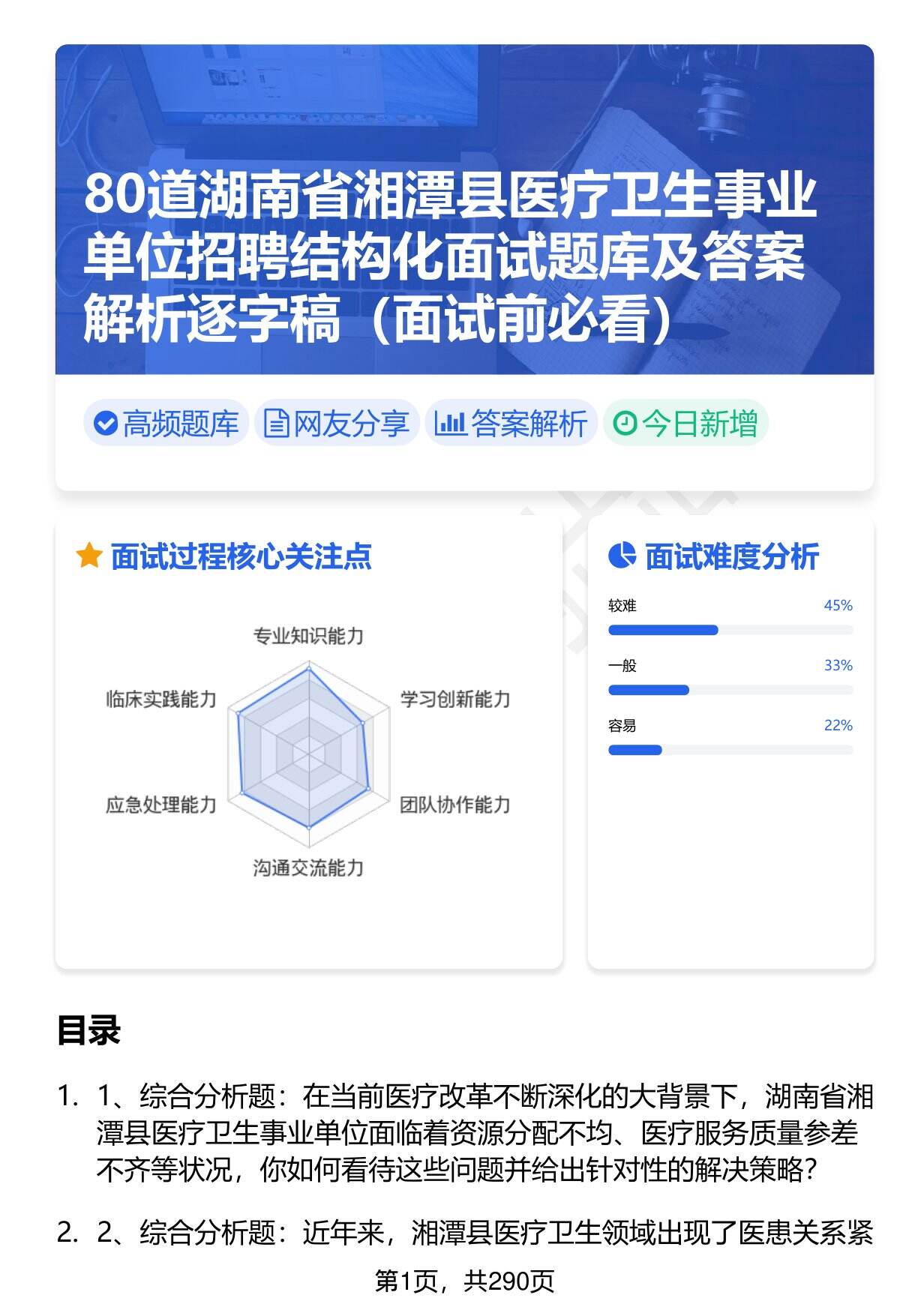Click the clock icon in 今日新增 tag
The image size is (900, 1316).
coord(625,424)
